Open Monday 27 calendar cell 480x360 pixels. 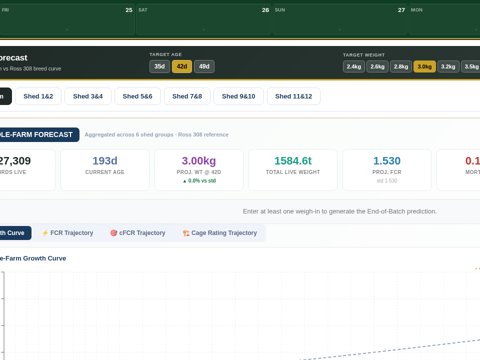point(444,20)
